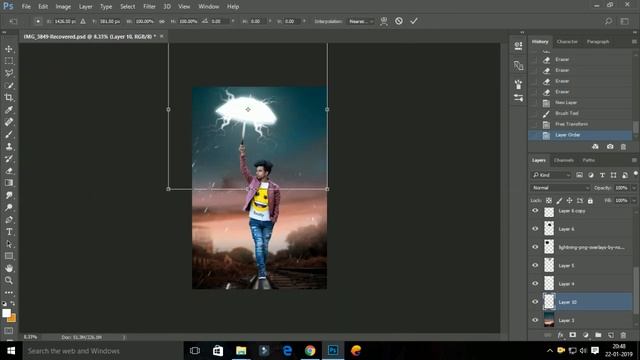
Task: Hide Layer 6 copy visibility eye
Action: pyautogui.click(x=535, y=211)
